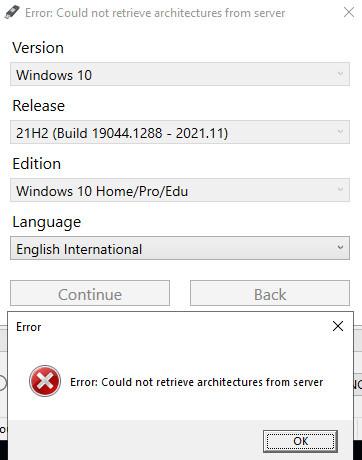
Task: Click the red error cross icon
Action: point(45,381)
